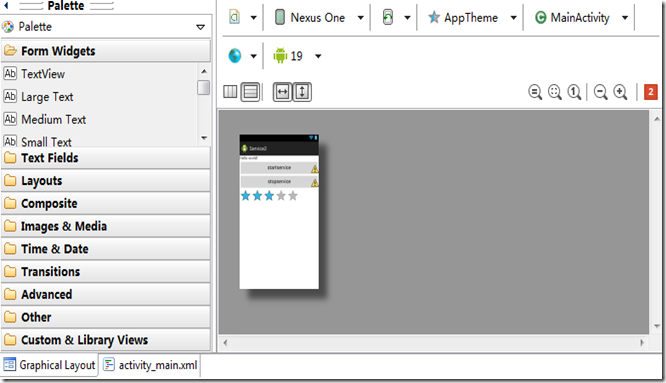Select Small Text widget in palette

pos(38,141)
